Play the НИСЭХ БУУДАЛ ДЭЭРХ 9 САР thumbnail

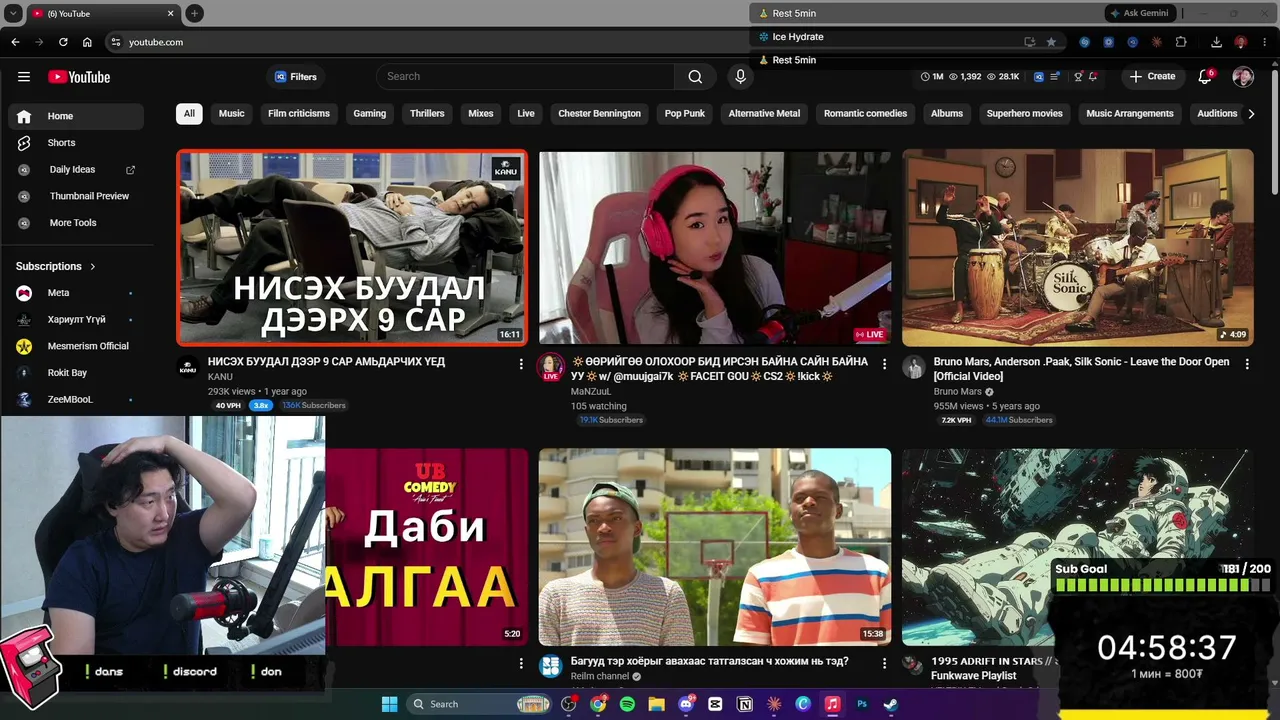click(x=352, y=247)
